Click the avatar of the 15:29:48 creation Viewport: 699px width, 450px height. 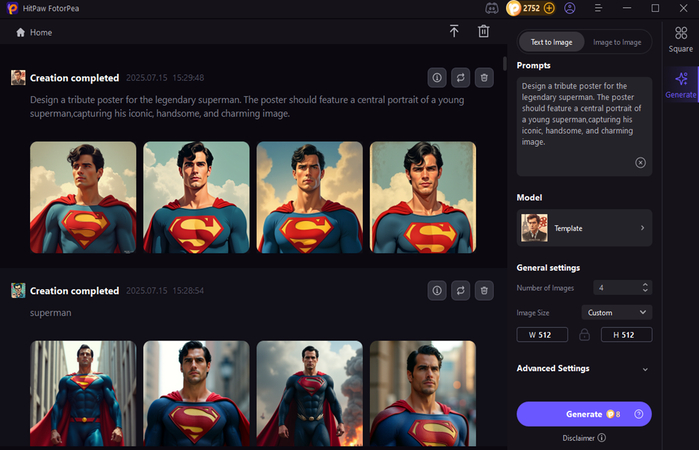pos(18,78)
